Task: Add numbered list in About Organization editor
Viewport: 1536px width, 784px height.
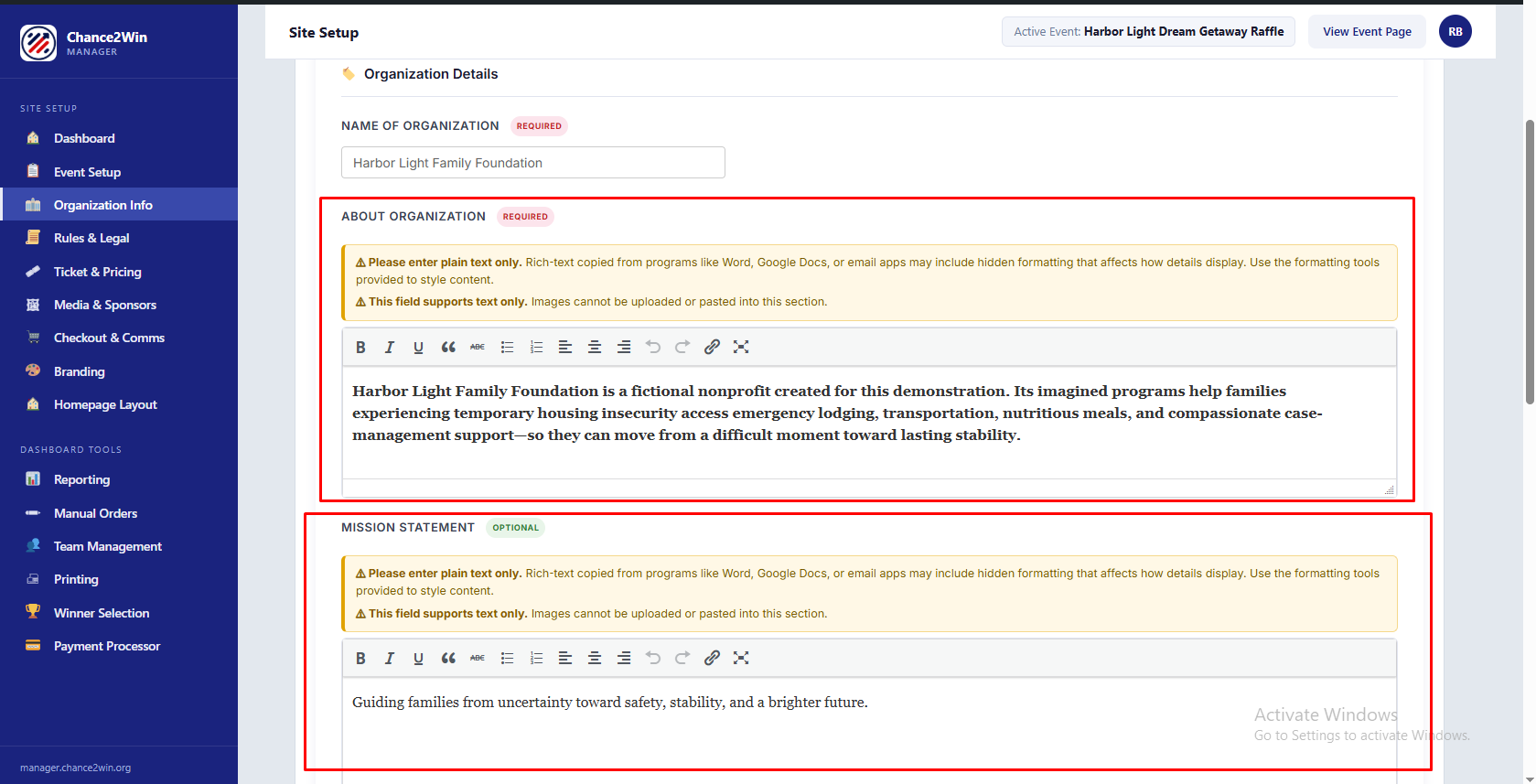Action: point(536,347)
